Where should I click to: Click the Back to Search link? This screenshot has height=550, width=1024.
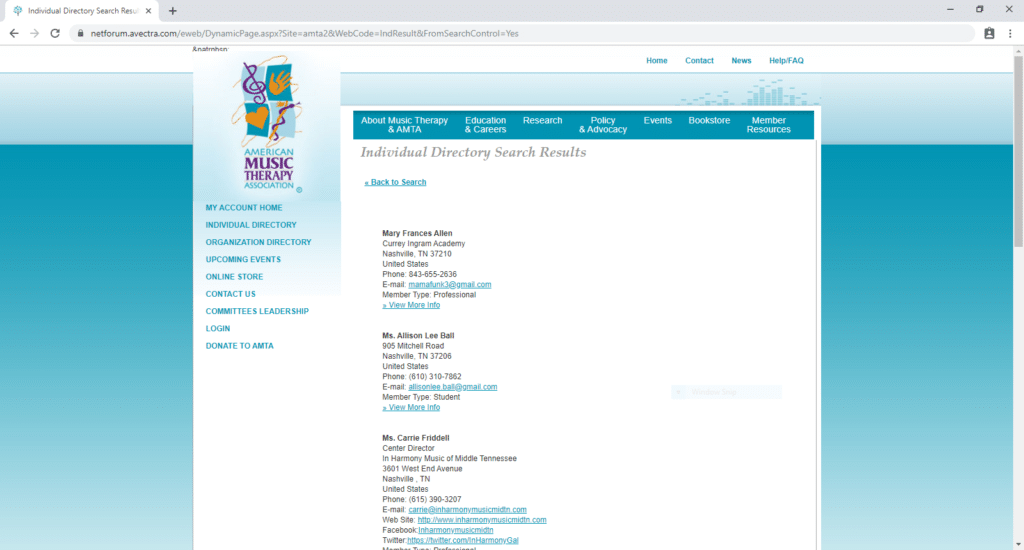pos(396,182)
